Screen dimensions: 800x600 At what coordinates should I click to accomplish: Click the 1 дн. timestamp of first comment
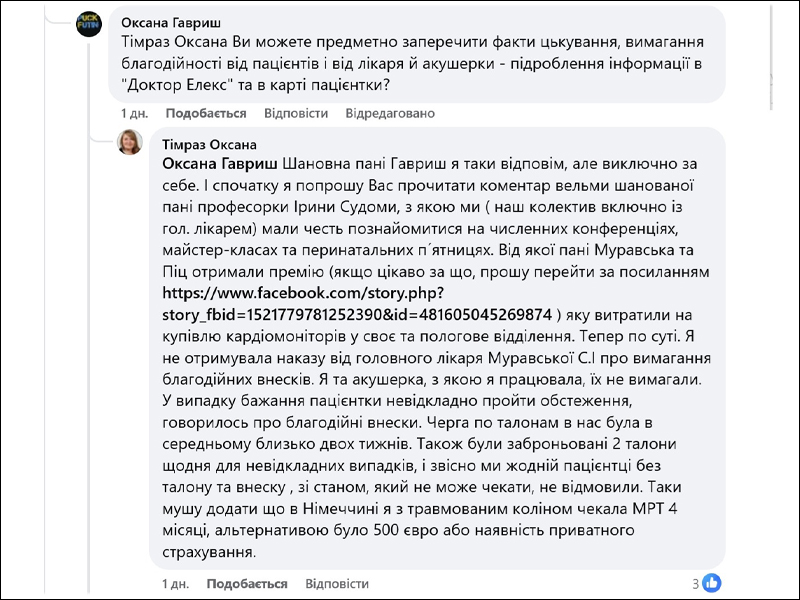[x=135, y=113]
